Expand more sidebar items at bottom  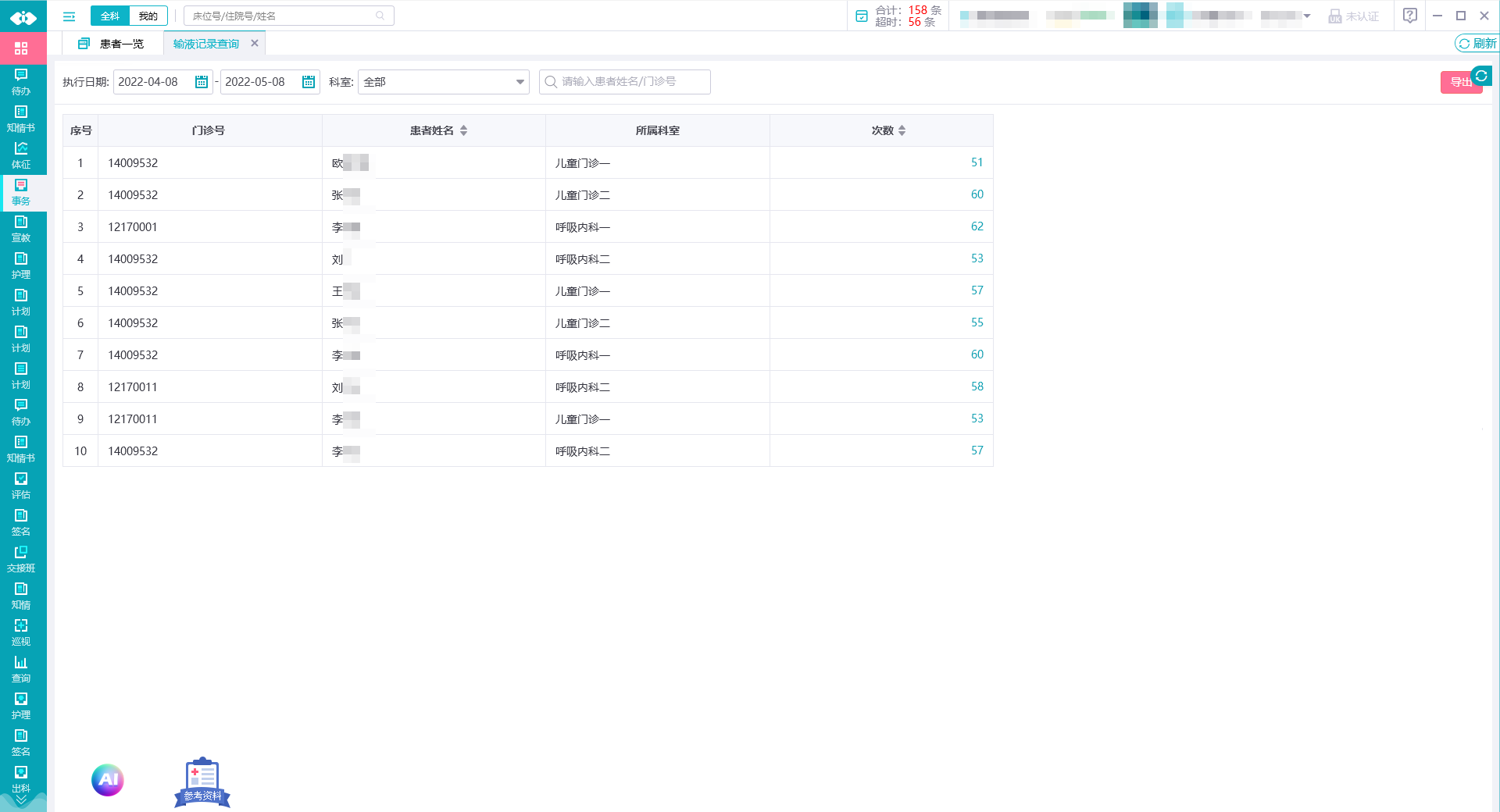(x=21, y=800)
